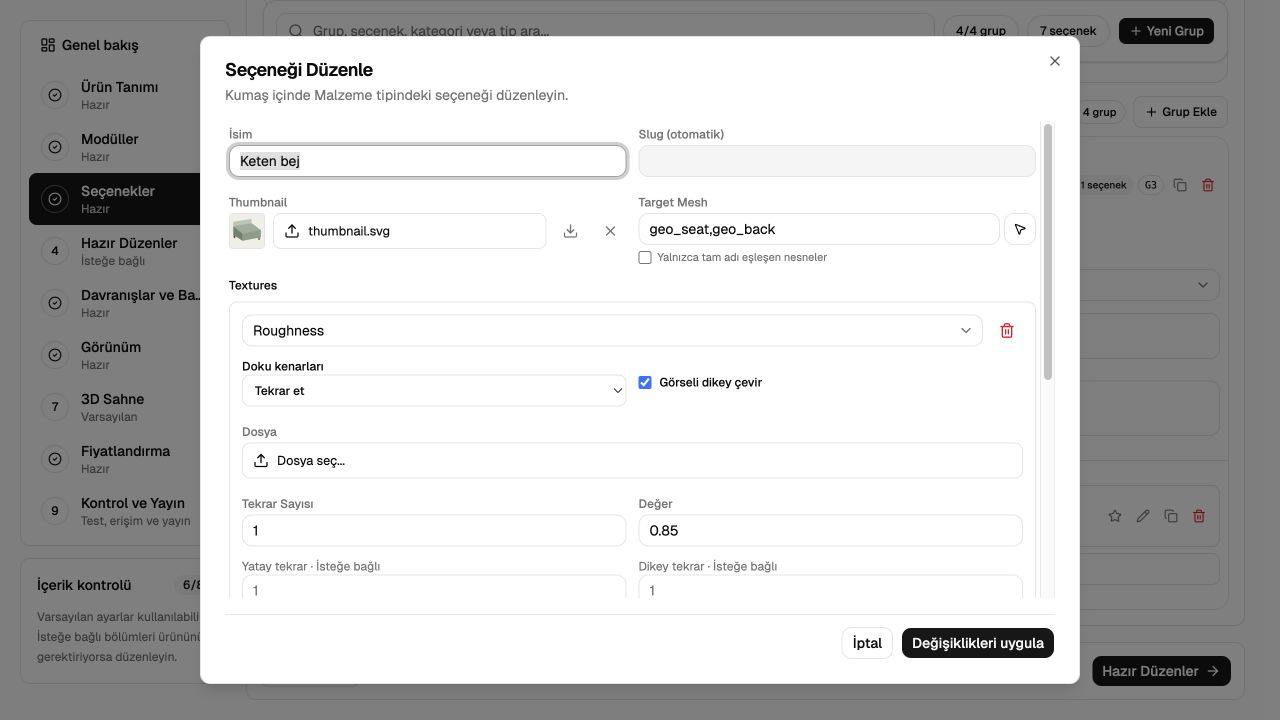Viewport: 1280px width, 720px height.
Task: Expand the background panel chevron dropdown
Action: click(1202, 285)
